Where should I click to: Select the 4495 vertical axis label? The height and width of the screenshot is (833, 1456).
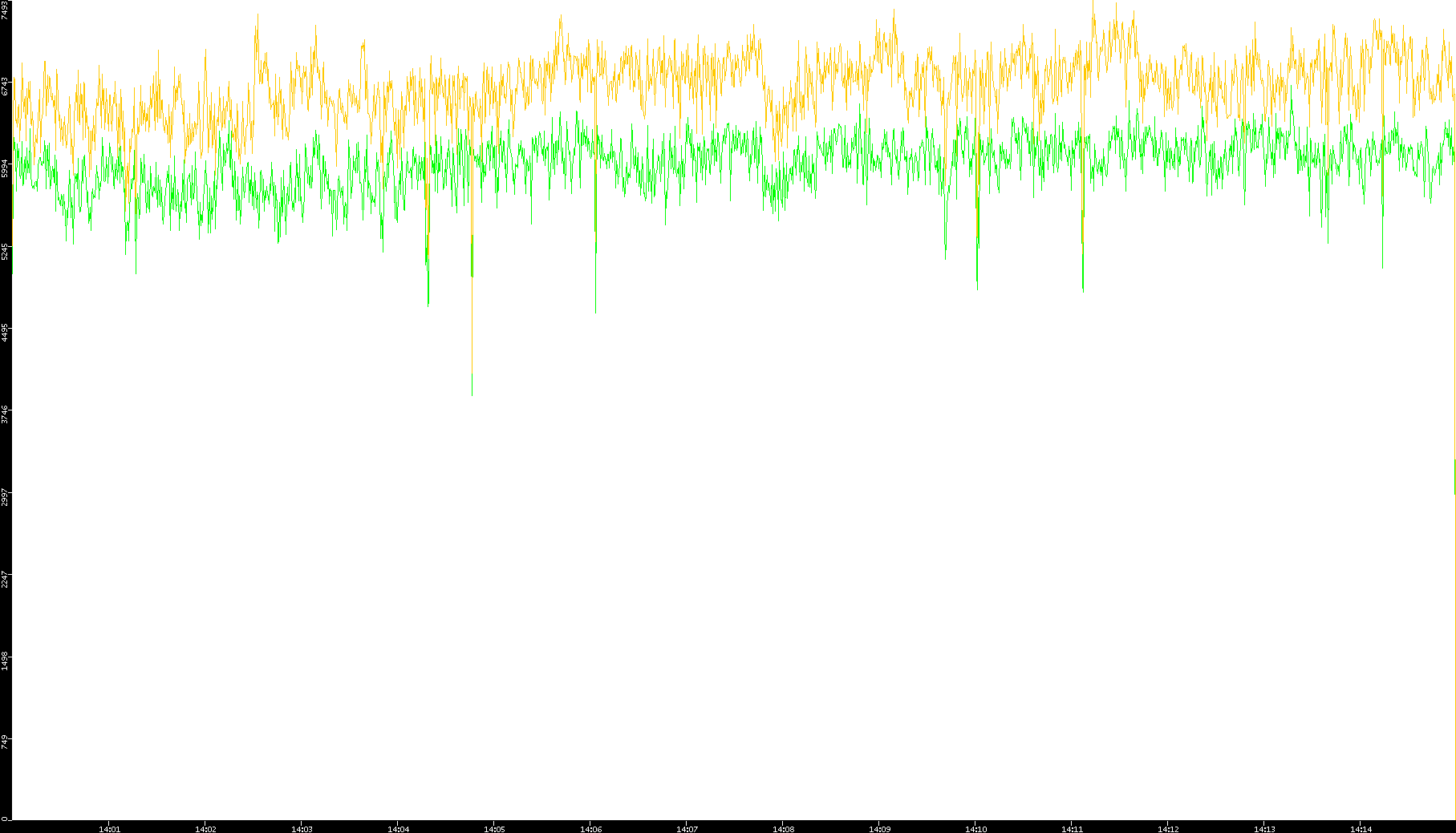point(6,332)
